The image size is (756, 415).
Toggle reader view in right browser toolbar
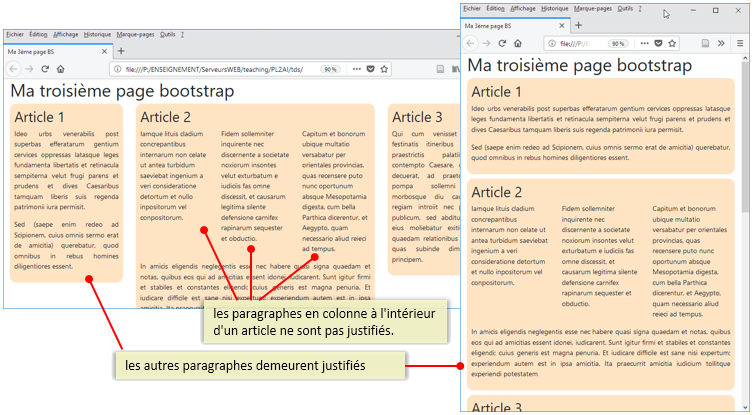[x=705, y=43]
